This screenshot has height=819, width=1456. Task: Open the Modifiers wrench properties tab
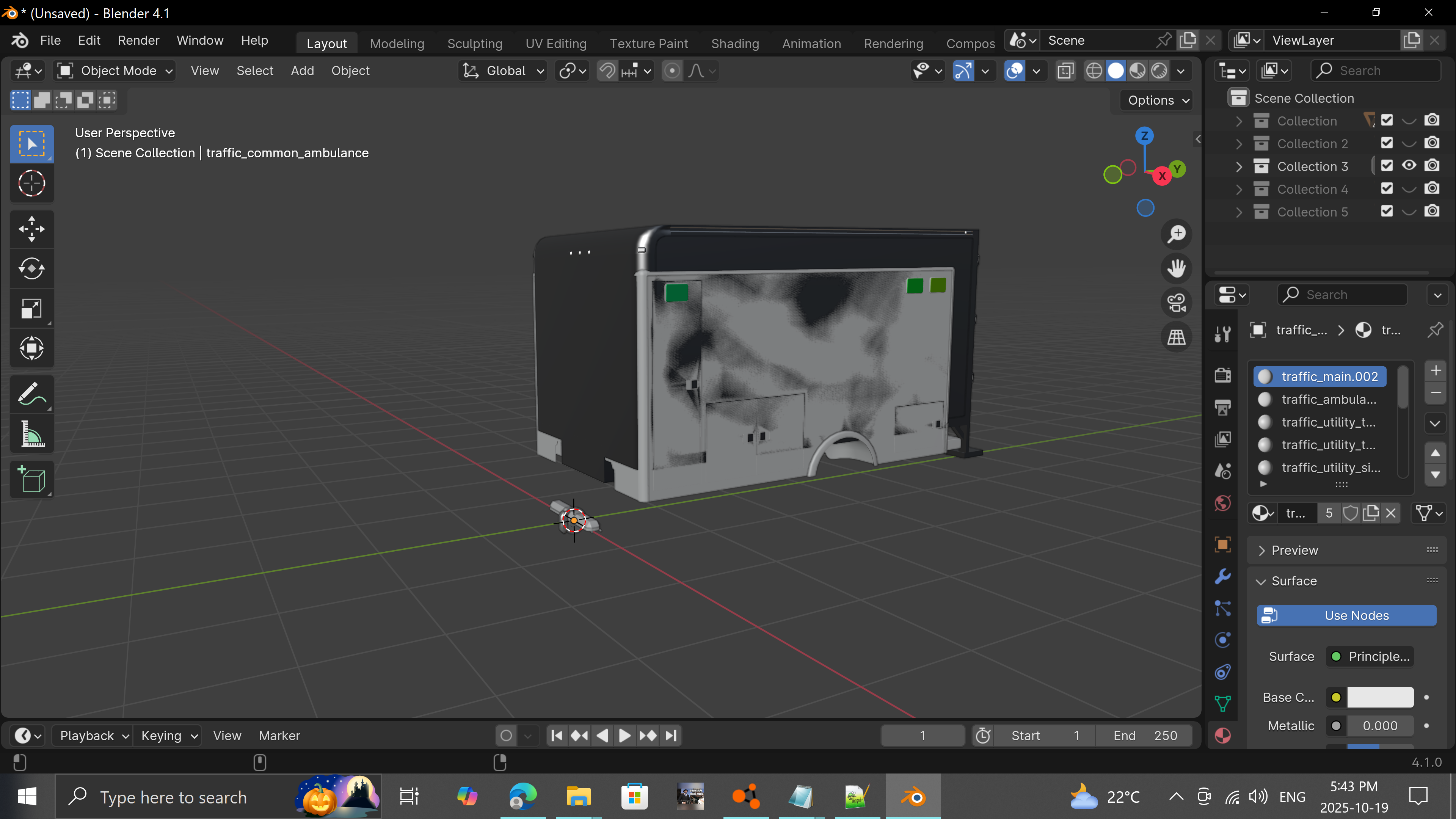[x=1222, y=576]
